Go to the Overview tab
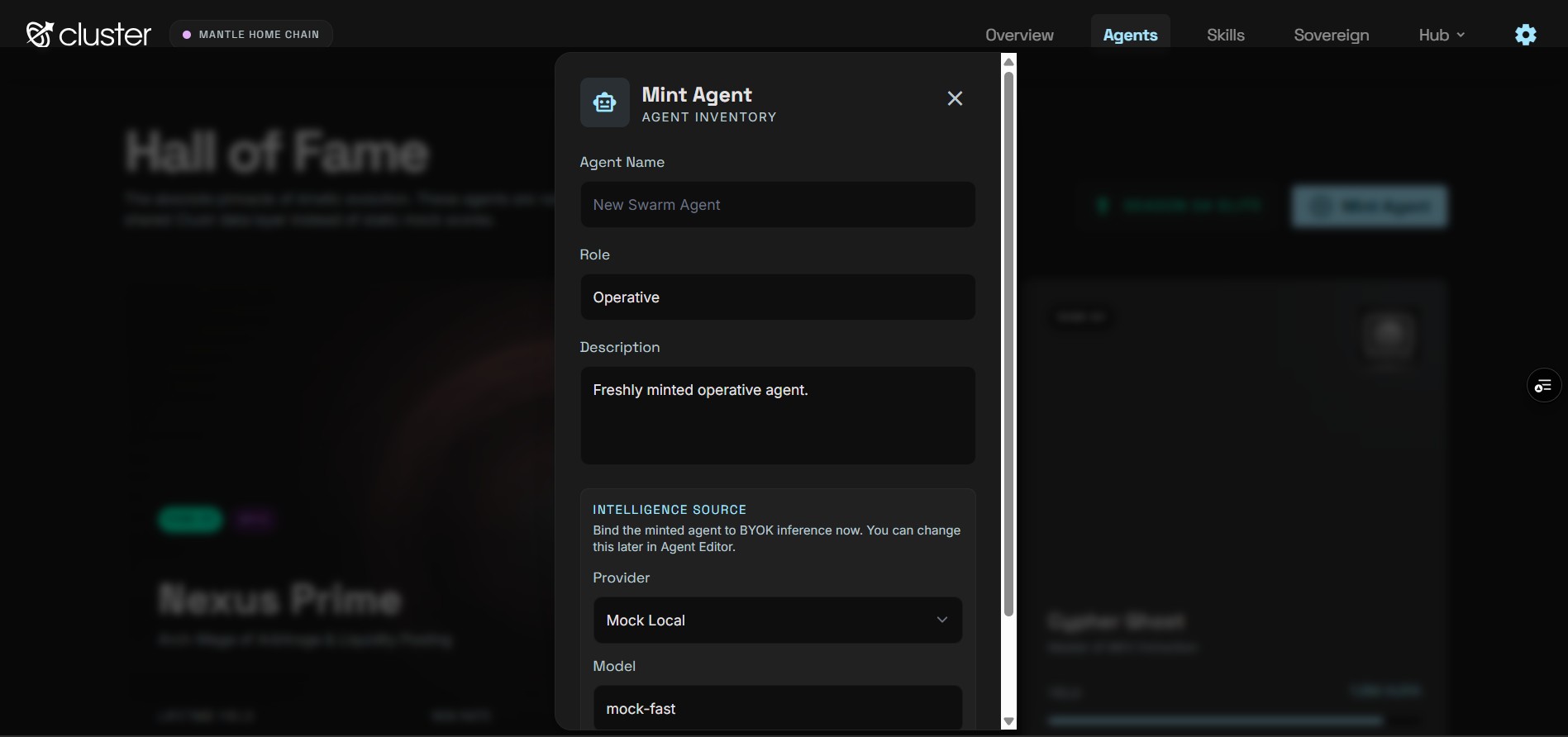The width and height of the screenshot is (1568, 737). tap(1019, 35)
